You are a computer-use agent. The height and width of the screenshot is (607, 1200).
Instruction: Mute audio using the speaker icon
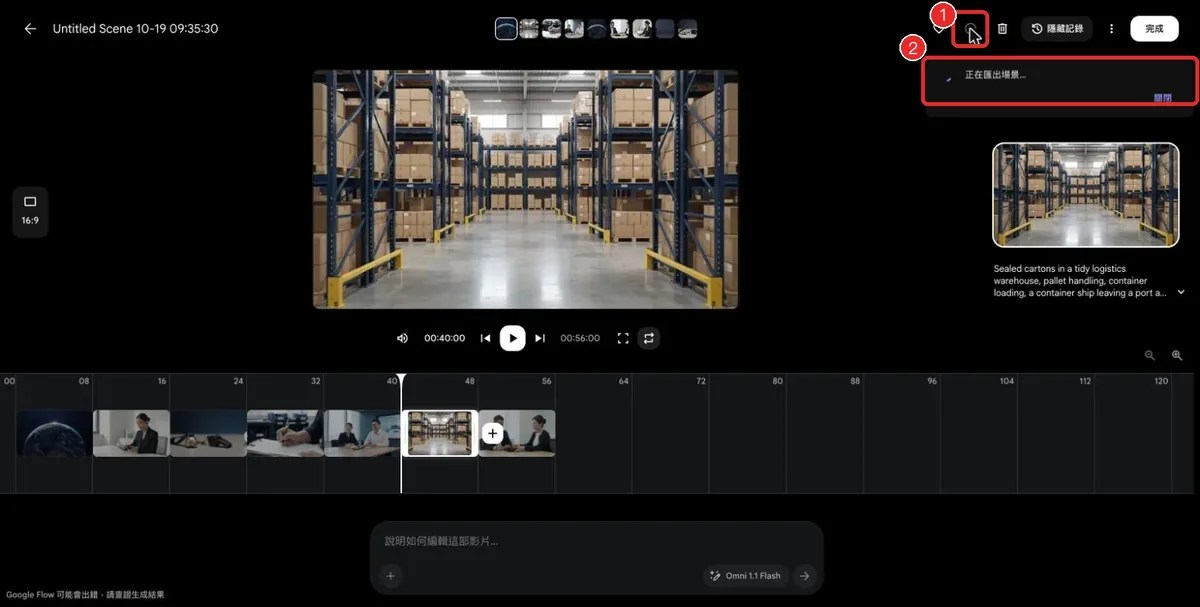pos(402,338)
